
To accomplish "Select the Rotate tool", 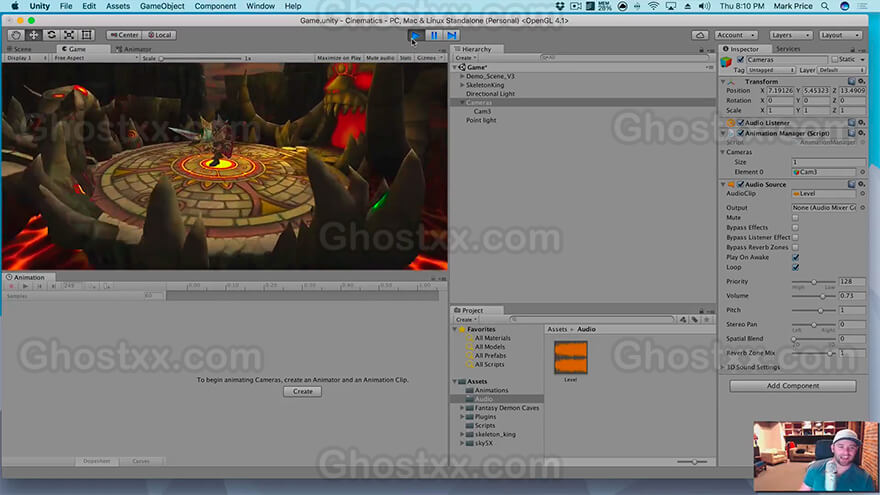I will (x=51, y=35).
